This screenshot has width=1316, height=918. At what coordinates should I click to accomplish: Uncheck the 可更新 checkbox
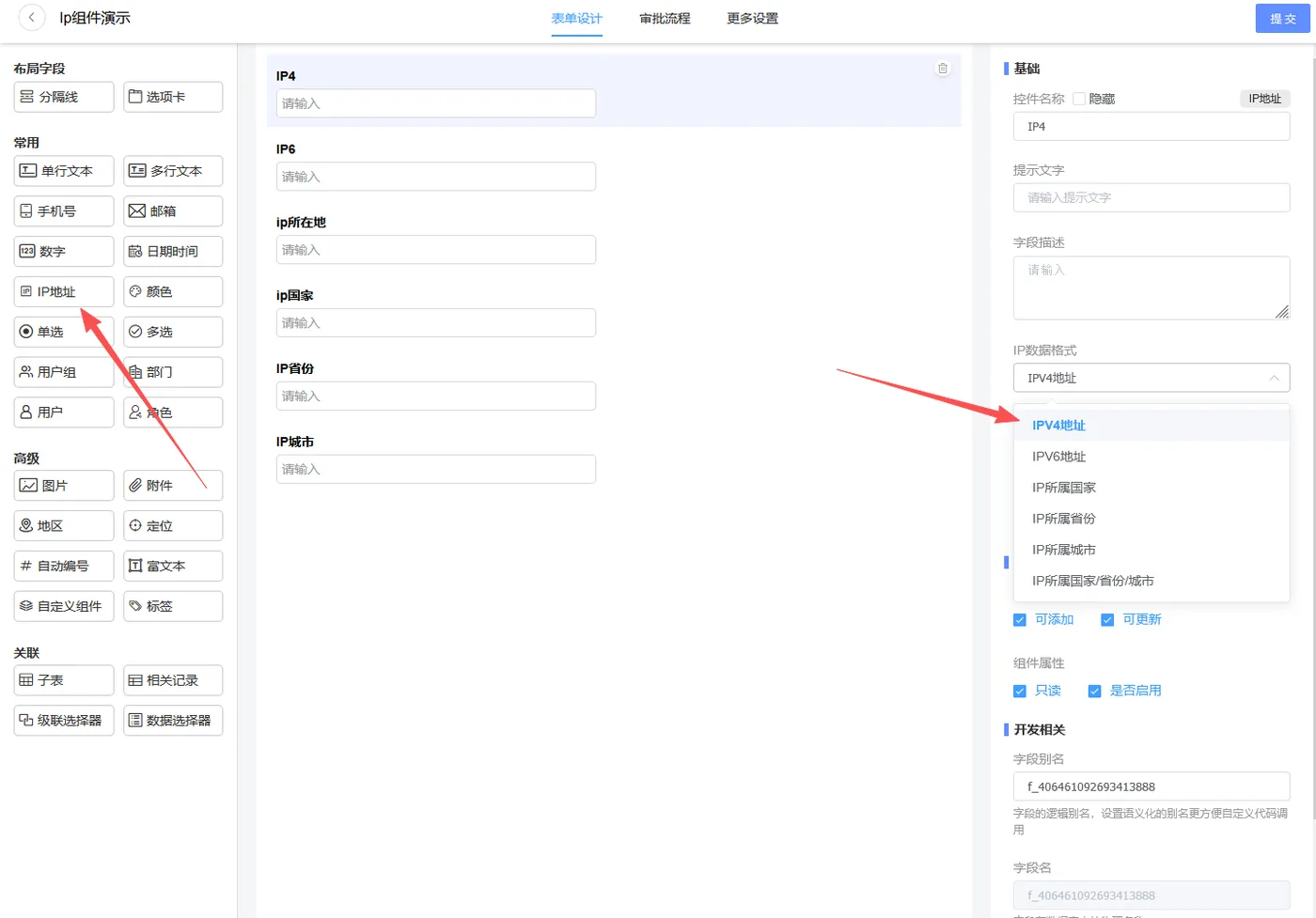(1107, 620)
